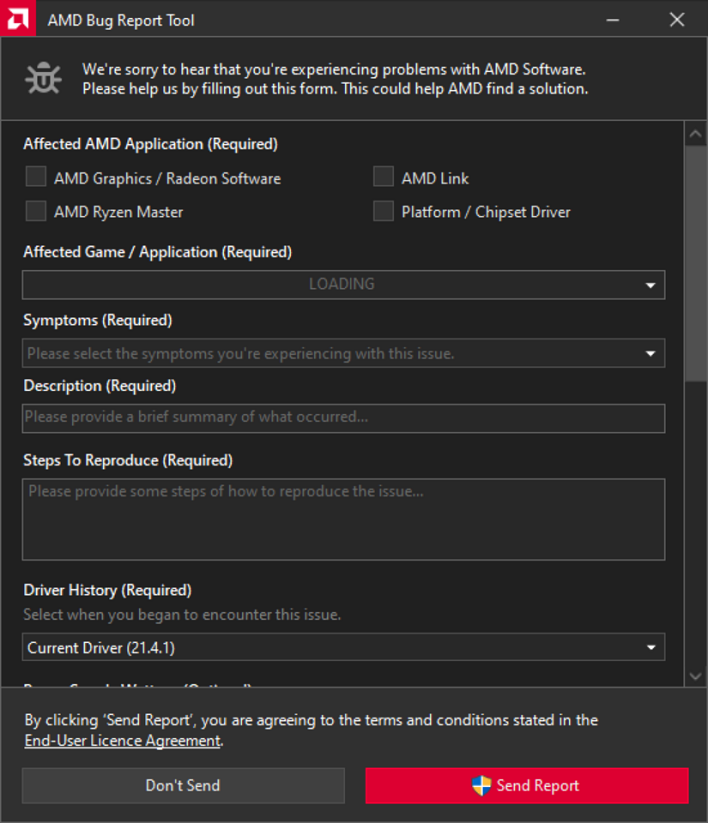Image resolution: width=708 pixels, height=823 pixels.
Task: Check AMD Graphics / Radeon Software checkbox
Action: (36, 177)
